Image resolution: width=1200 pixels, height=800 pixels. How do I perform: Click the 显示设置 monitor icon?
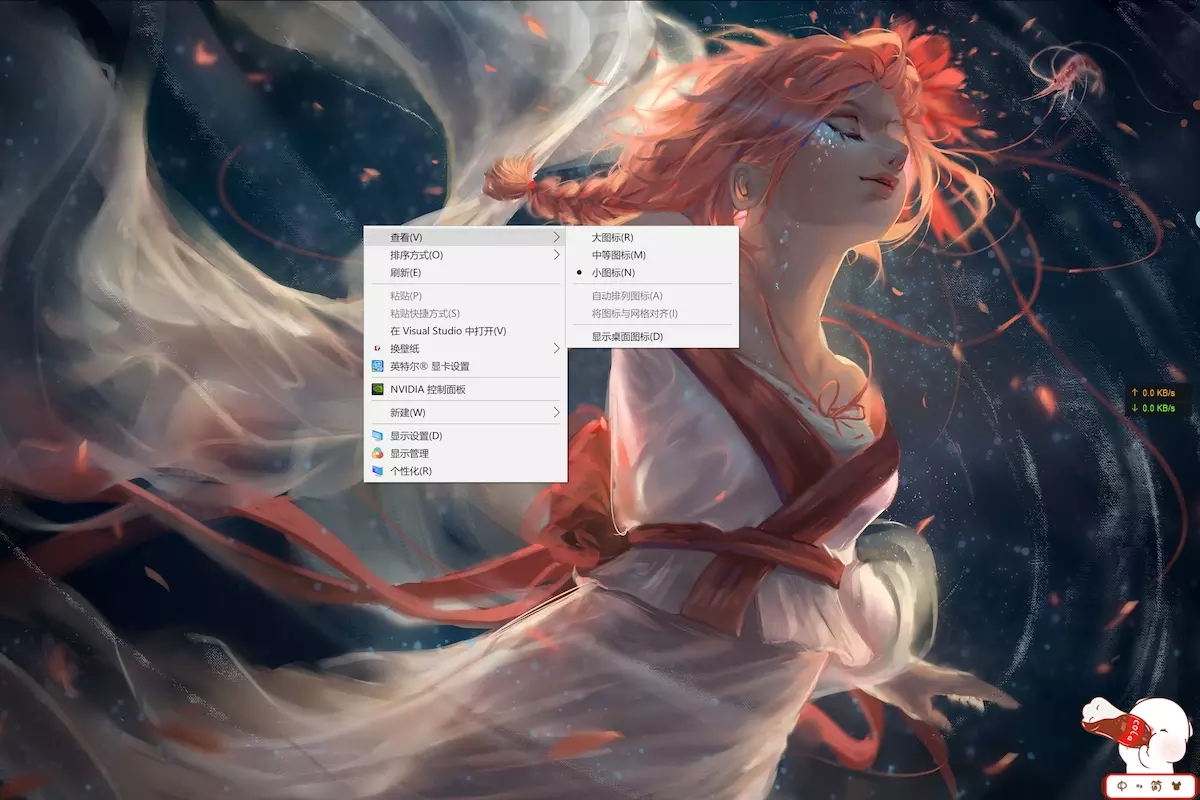(x=377, y=436)
